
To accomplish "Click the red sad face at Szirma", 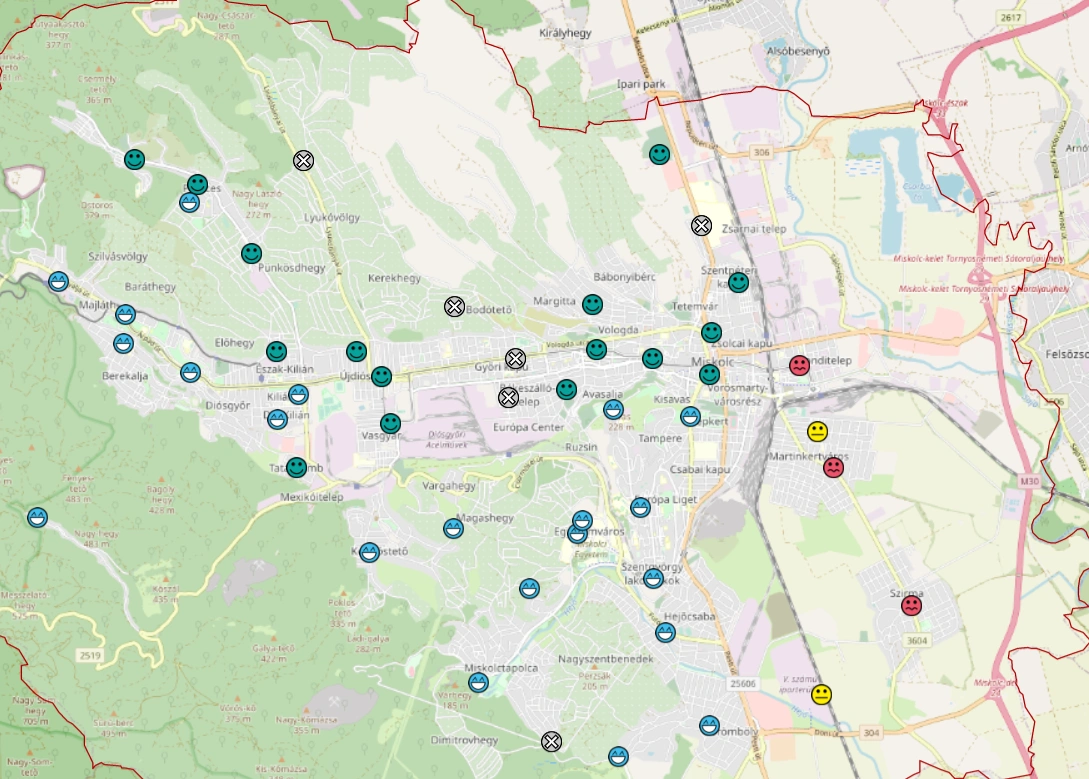I will coord(911,606).
